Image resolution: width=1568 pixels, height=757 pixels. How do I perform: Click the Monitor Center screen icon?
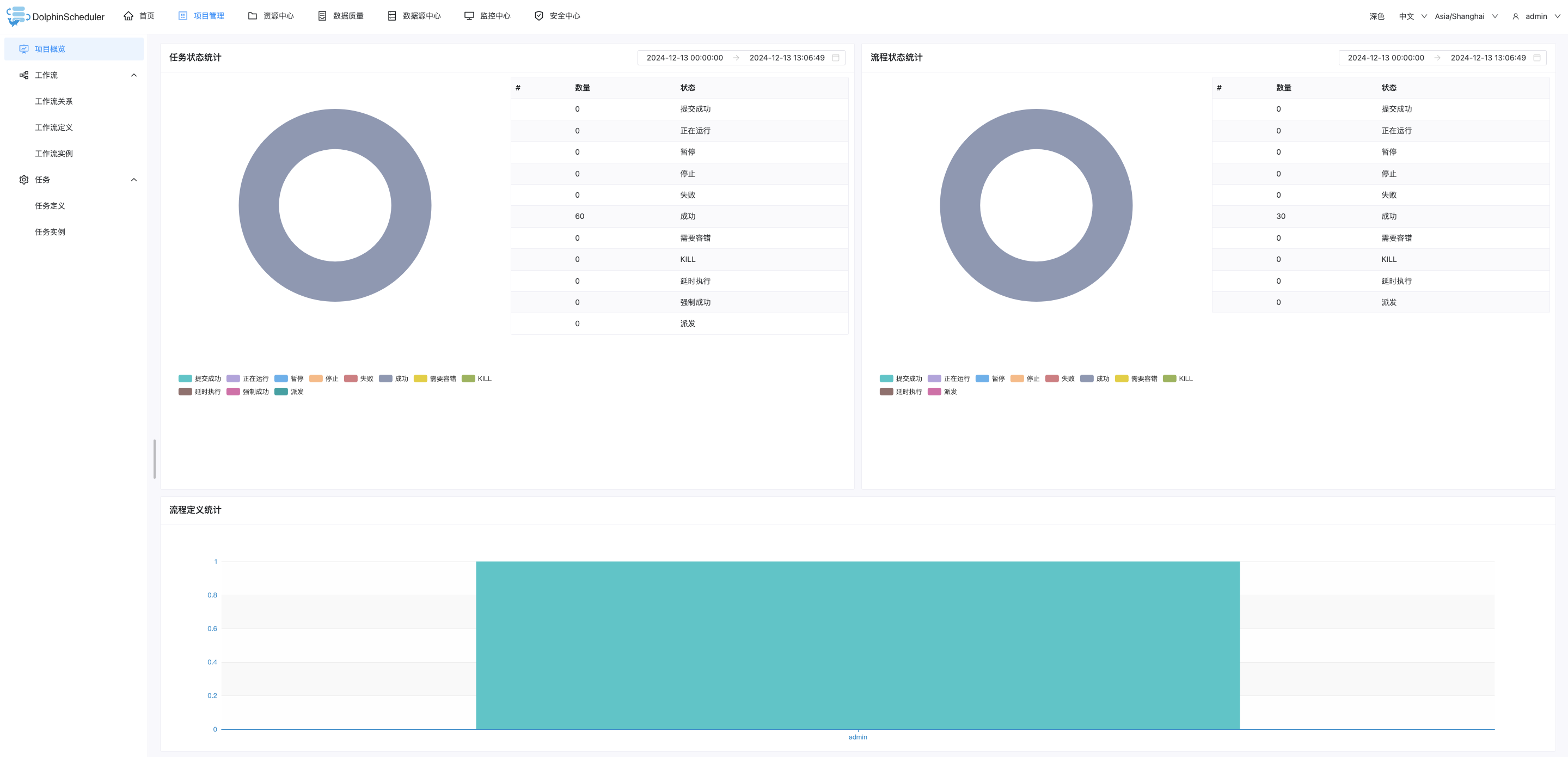[x=469, y=16]
